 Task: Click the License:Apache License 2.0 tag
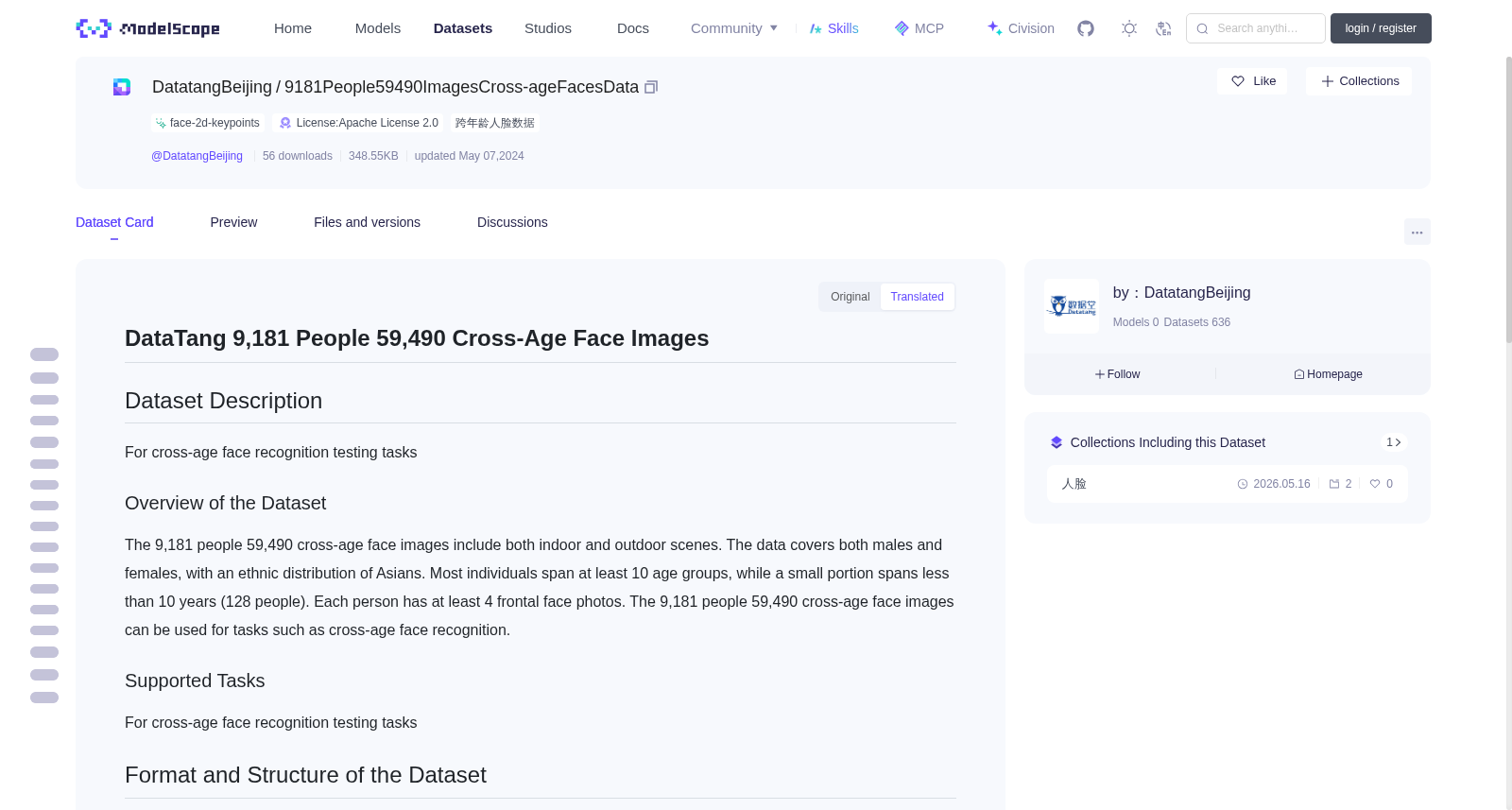tap(359, 123)
